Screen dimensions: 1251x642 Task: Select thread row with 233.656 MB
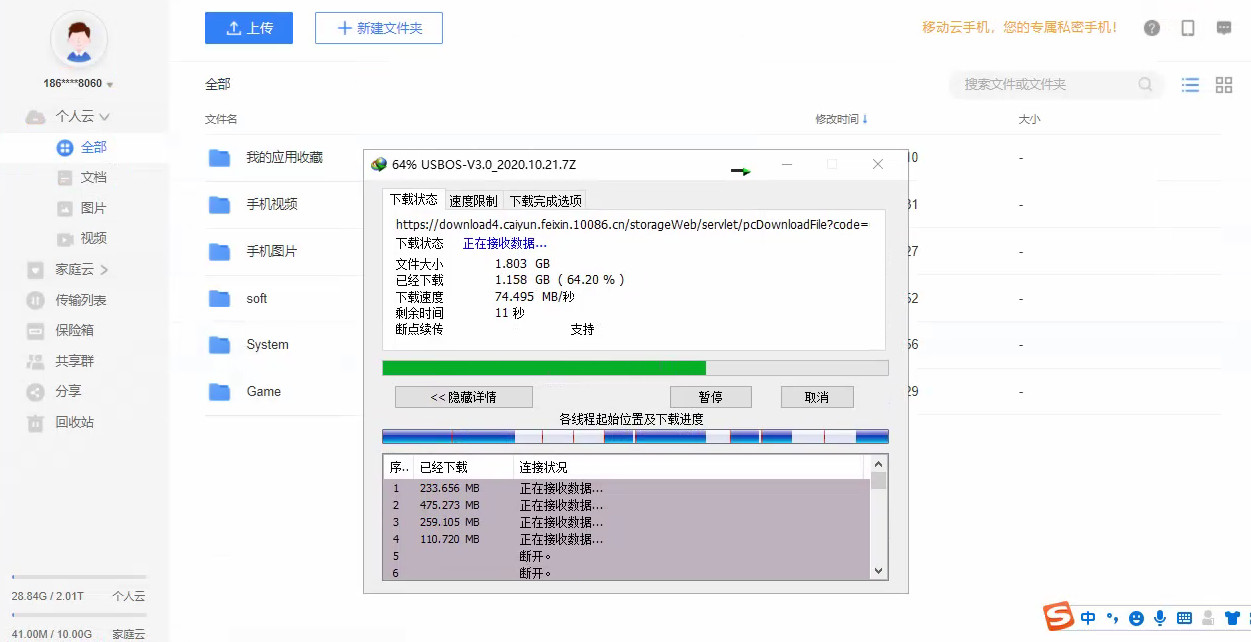(626, 489)
